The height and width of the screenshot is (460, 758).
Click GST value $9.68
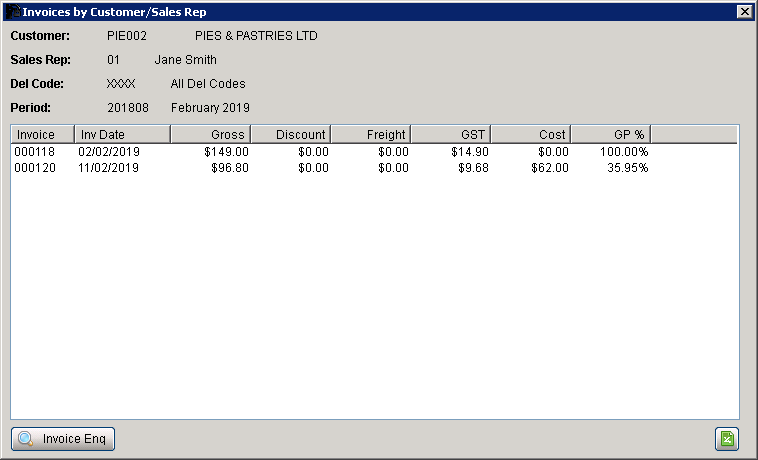[473, 168]
